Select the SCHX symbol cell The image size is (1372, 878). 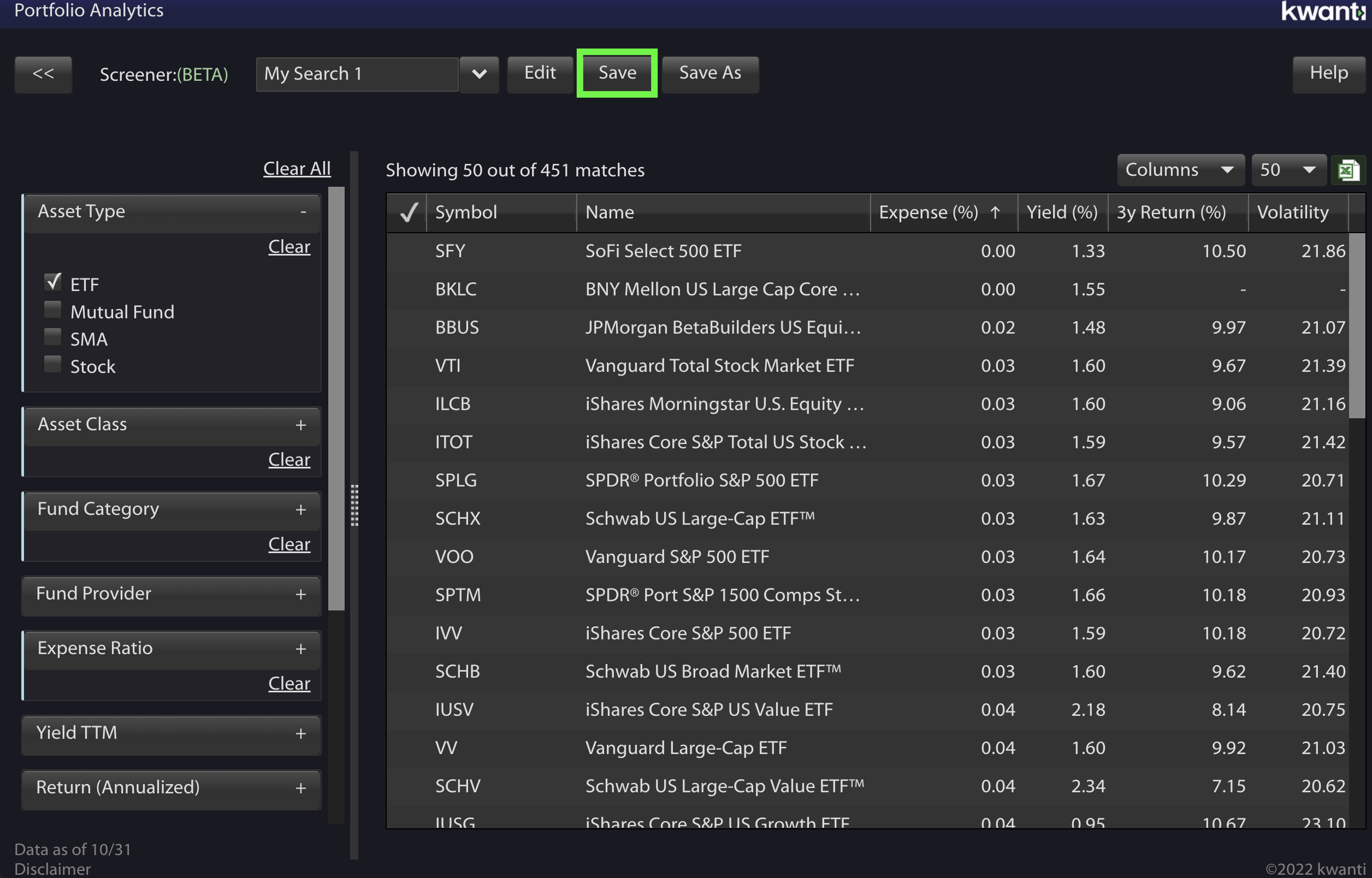click(458, 518)
